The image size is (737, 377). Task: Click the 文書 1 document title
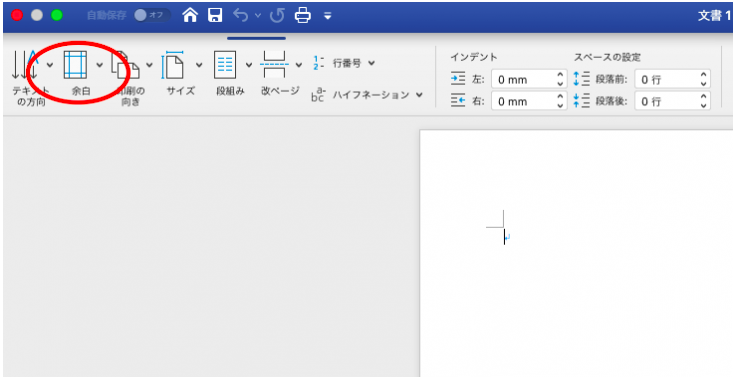[x=714, y=16]
